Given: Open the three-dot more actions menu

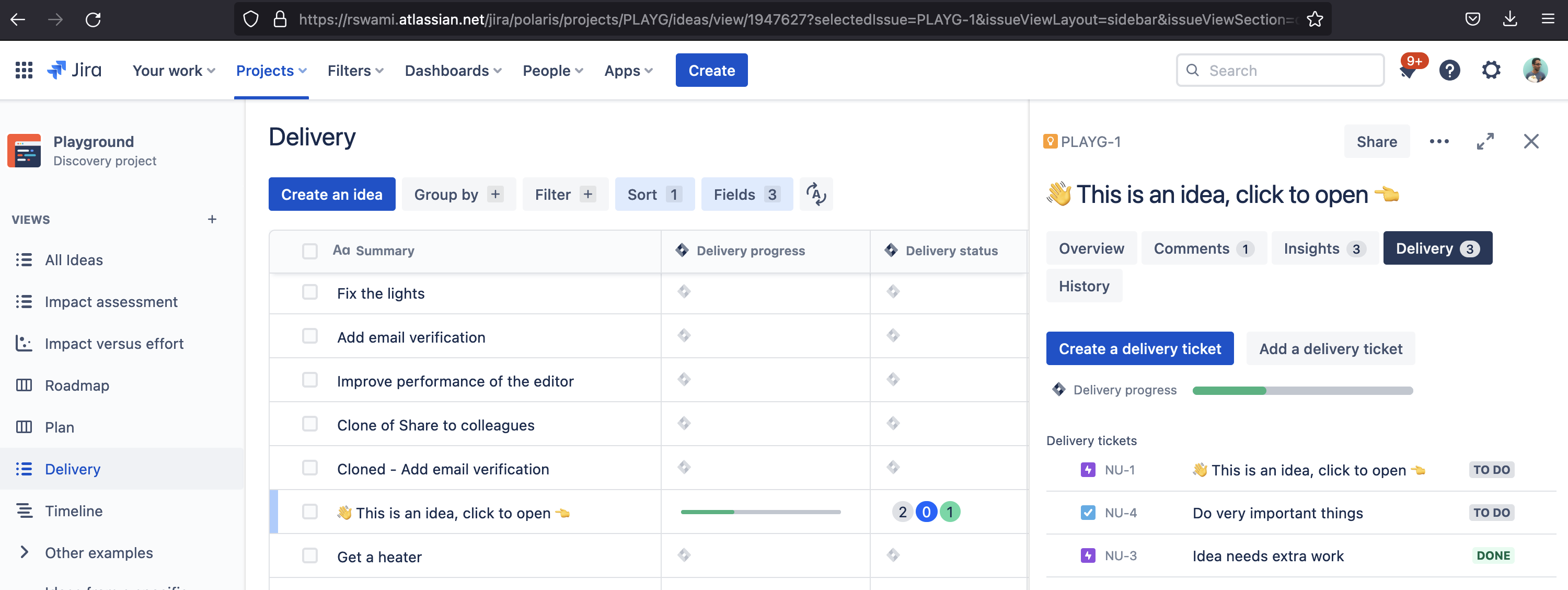Looking at the screenshot, I should [x=1439, y=142].
